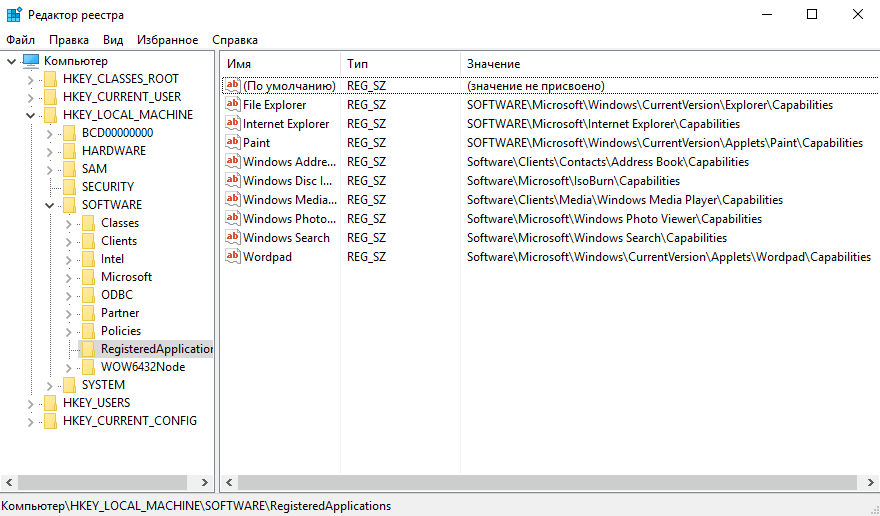This screenshot has height=516, width=880.
Task: Click the ODBC folder icon
Action: 89,295
